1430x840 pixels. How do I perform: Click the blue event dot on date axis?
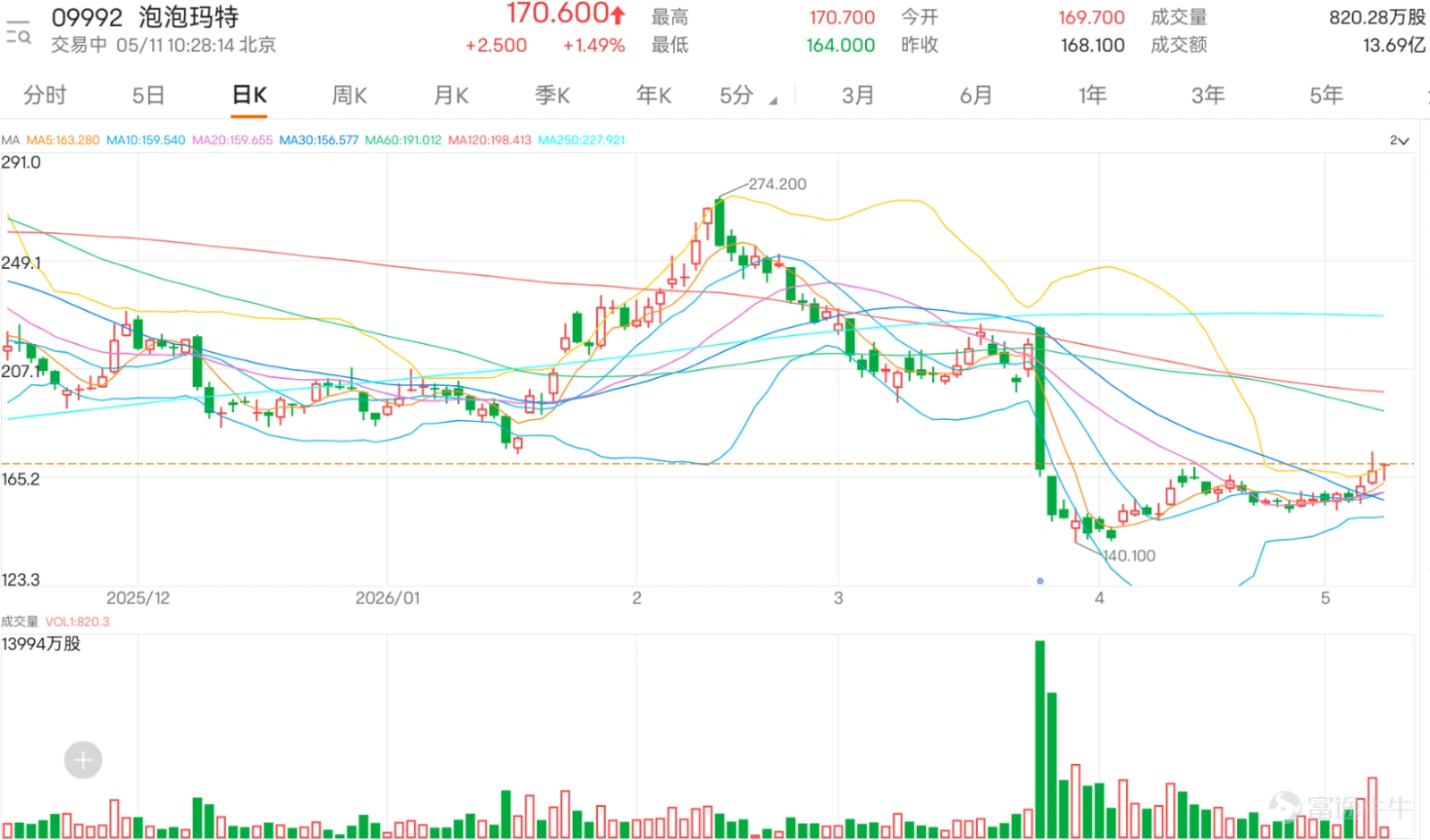[x=1039, y=581]
